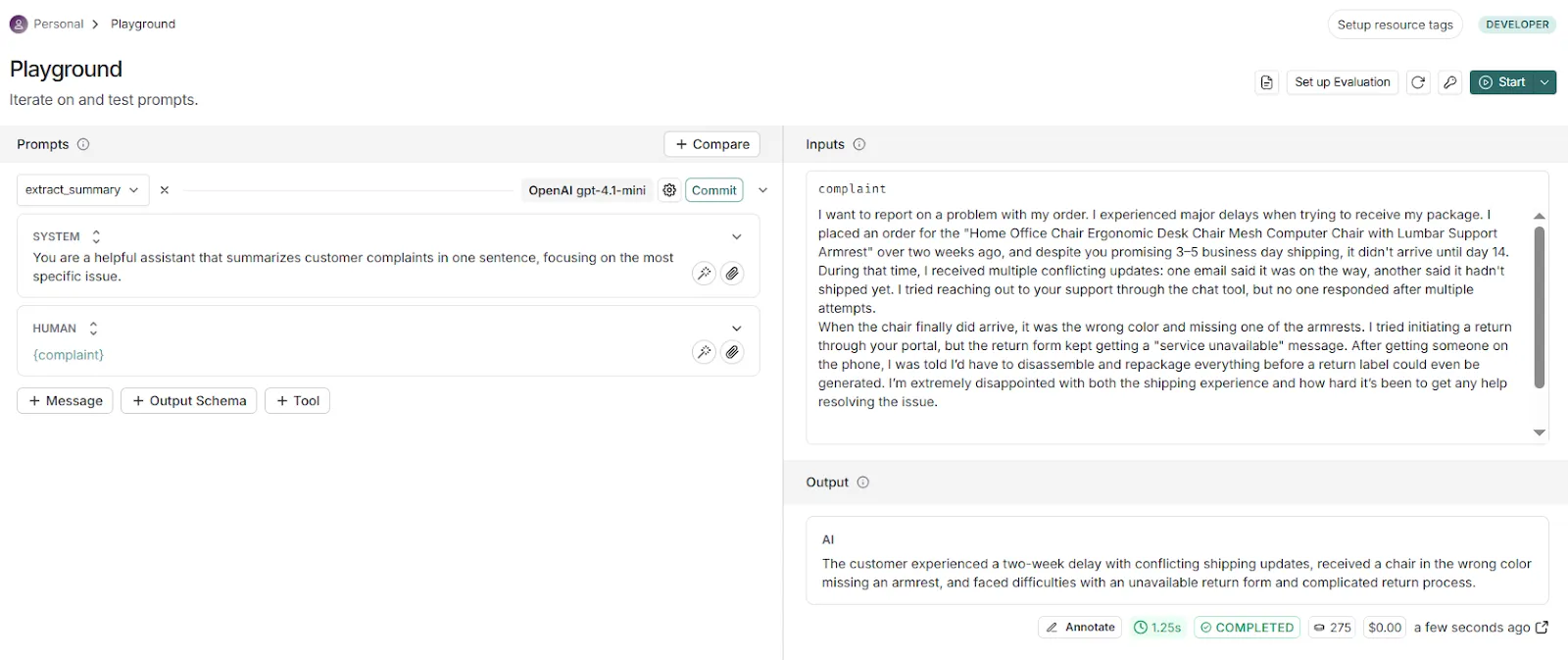Collapse the SYSTEM message block
The height and width of the screenshot is (660, 1568).
pyautogui.click(x=737, y=236)
